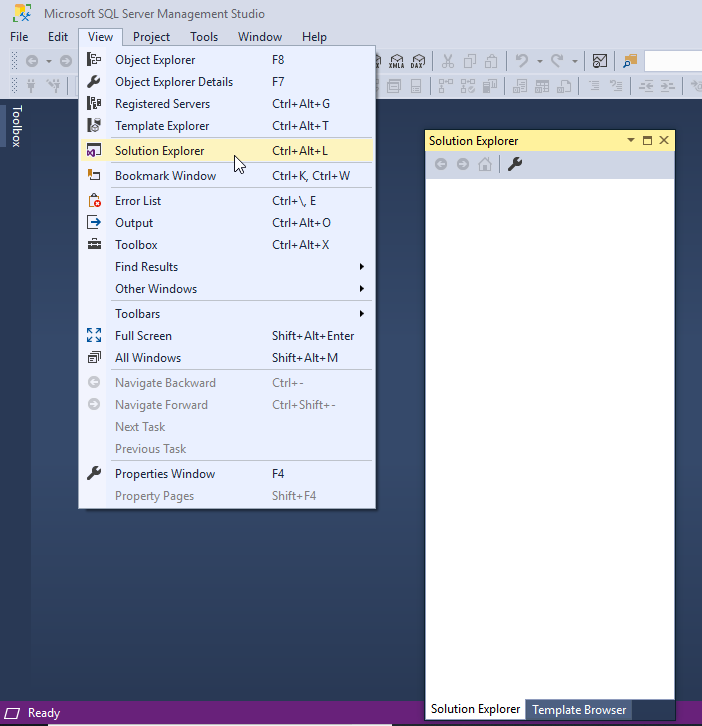
Task: Click Properties wrench in Solution Explorer toolbar
Action: 515,164
